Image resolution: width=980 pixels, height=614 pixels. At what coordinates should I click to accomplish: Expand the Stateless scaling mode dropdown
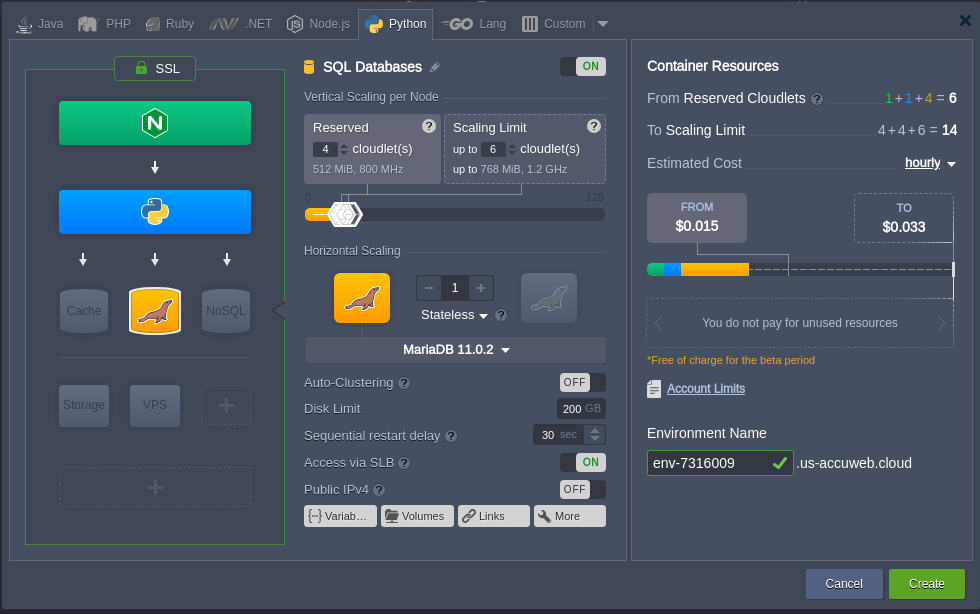point(454,315)
